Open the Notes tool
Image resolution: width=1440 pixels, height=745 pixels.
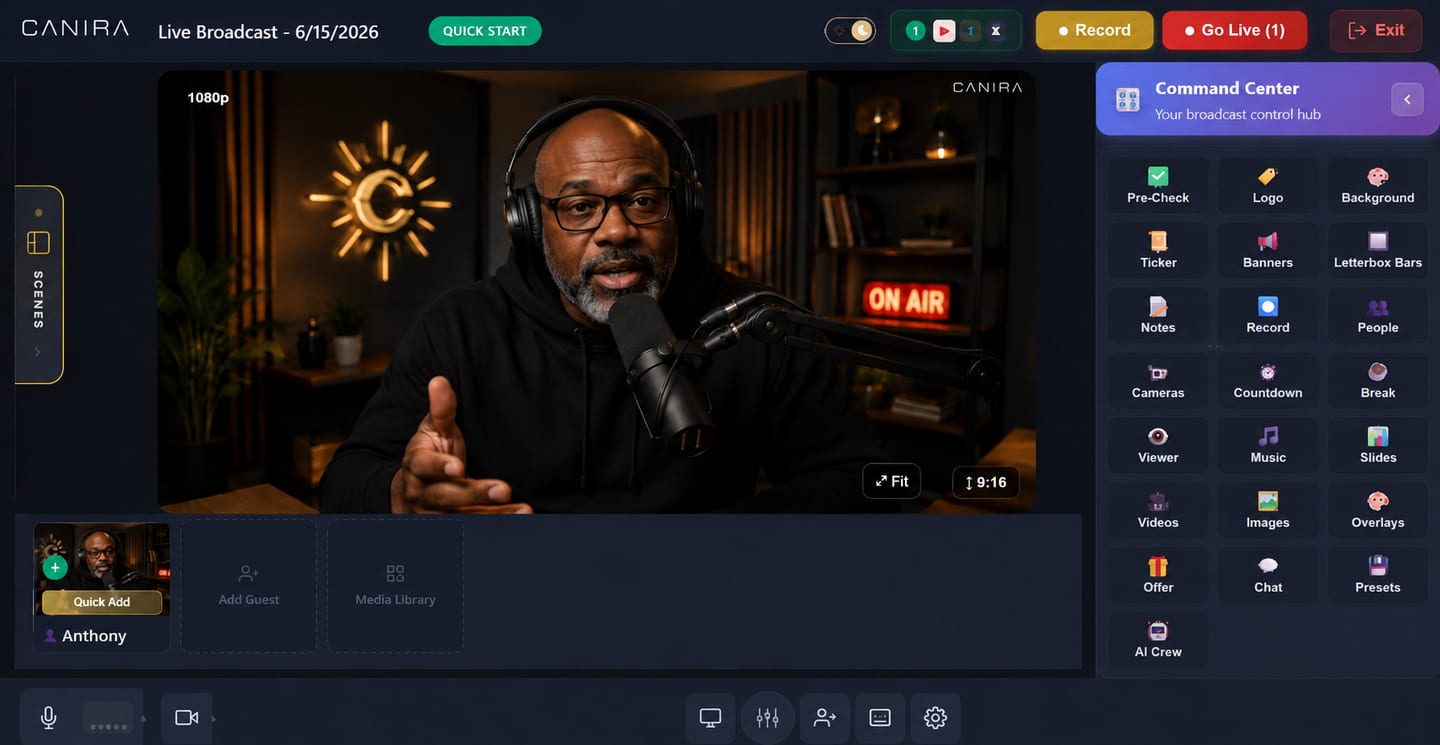click(1158, 315)
